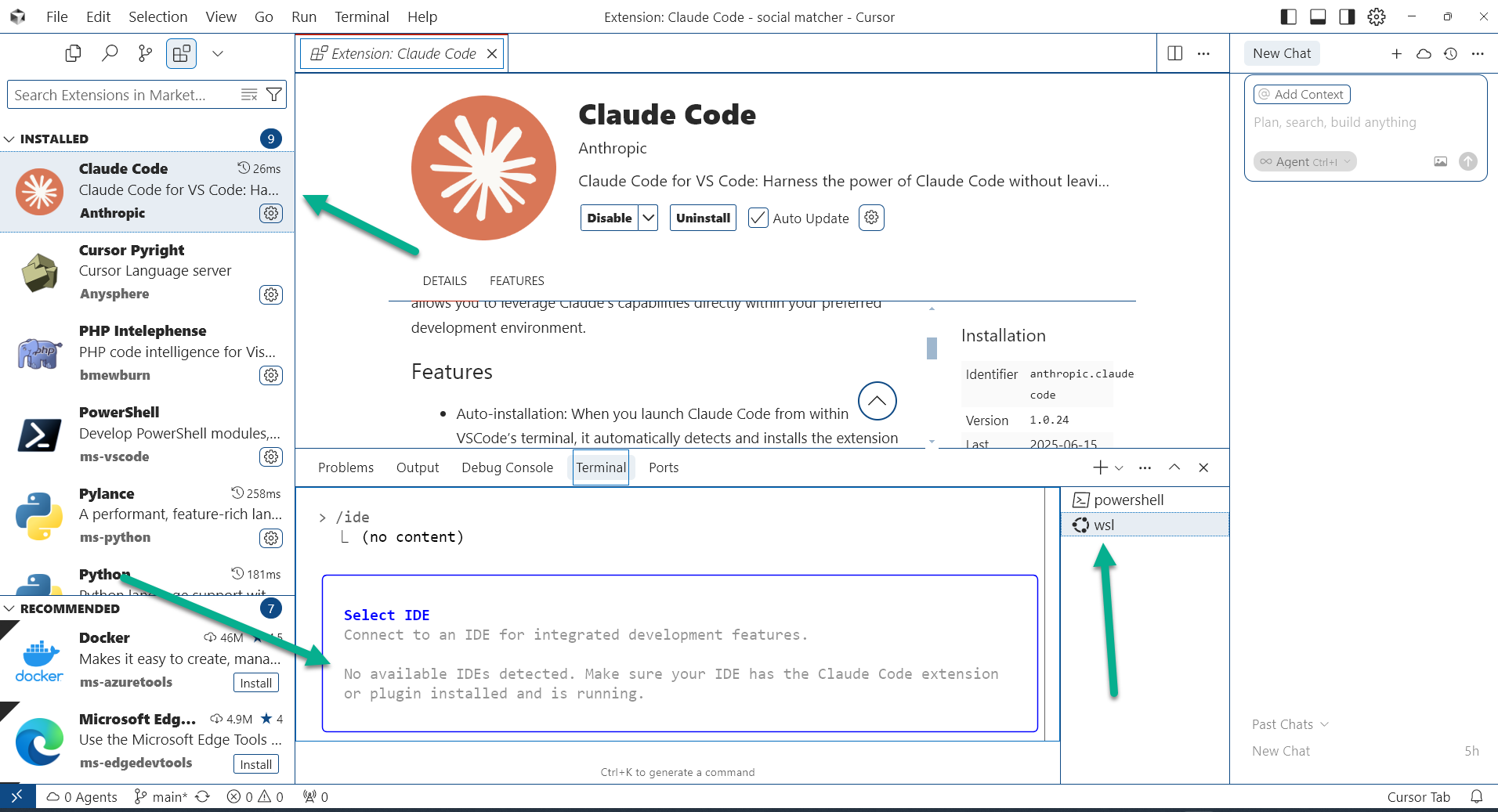The height and width of the screenshot is (812, 1498).
Task: Select the Extensions view icon
Action: point(181,53)
